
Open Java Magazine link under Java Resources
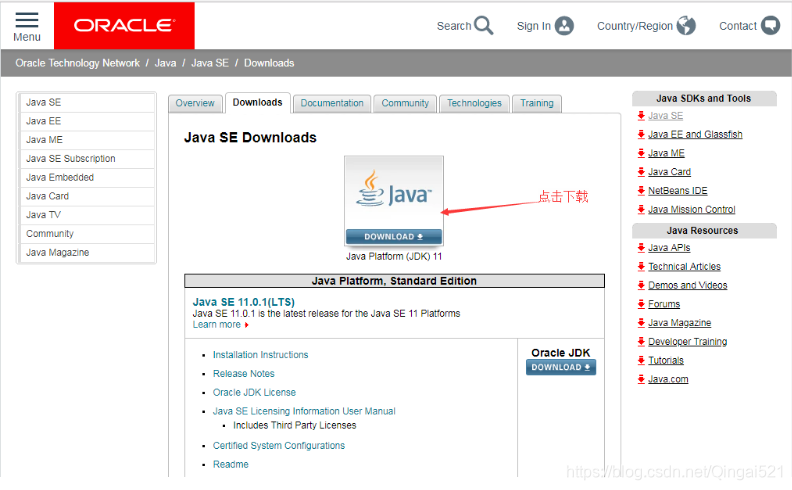tap(679, 323)
